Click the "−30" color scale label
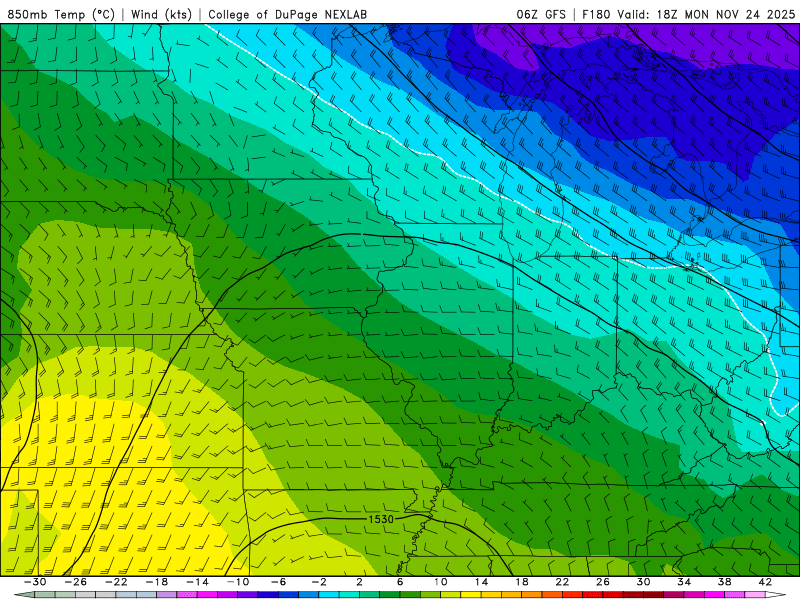 [x=35, y=582]
